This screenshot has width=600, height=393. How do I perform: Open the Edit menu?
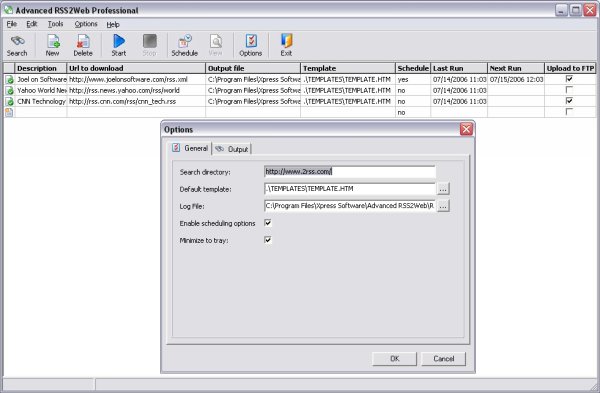(x=32, y=24)
